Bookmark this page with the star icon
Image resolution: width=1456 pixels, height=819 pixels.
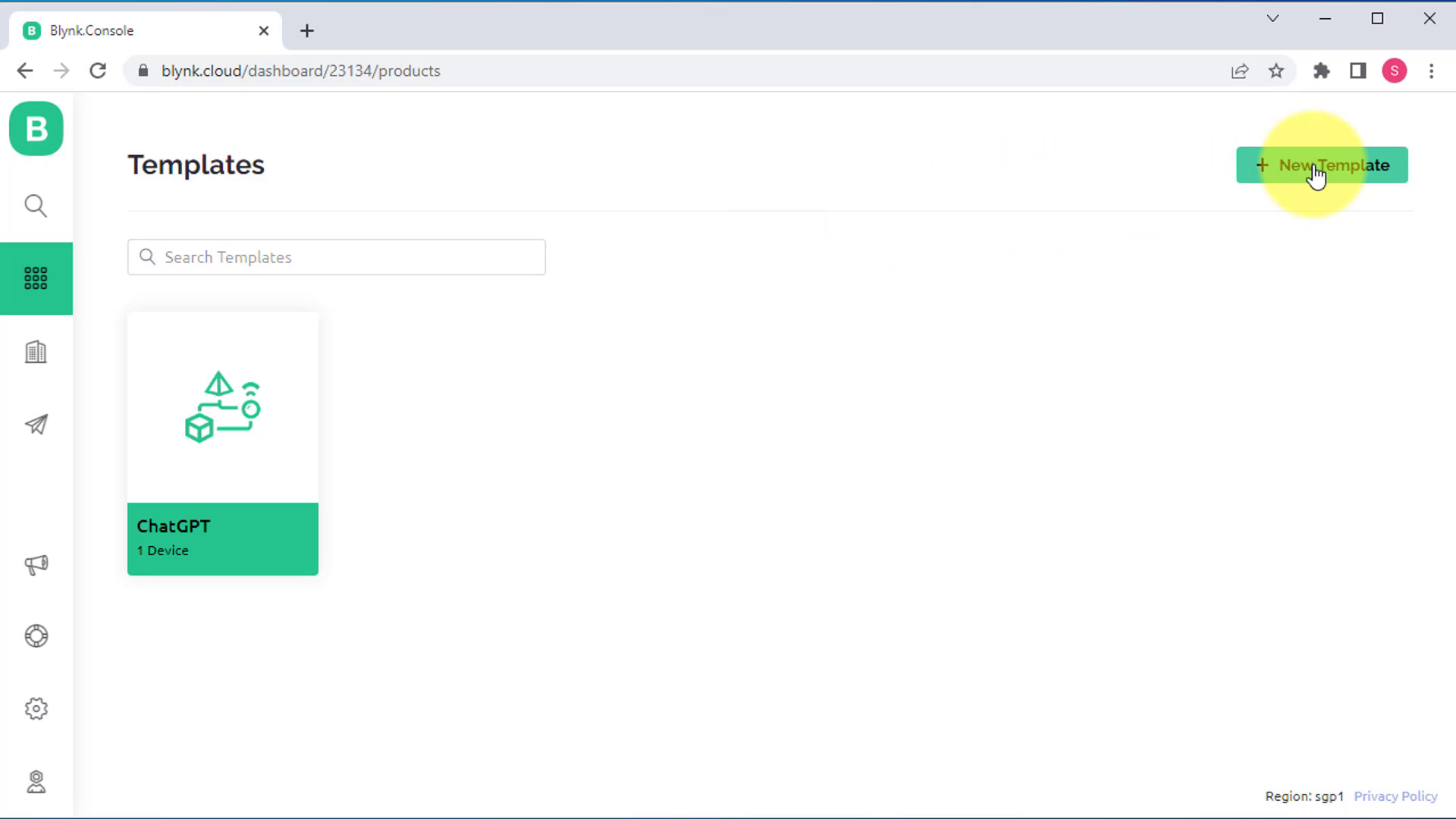tap(1276, 71)
